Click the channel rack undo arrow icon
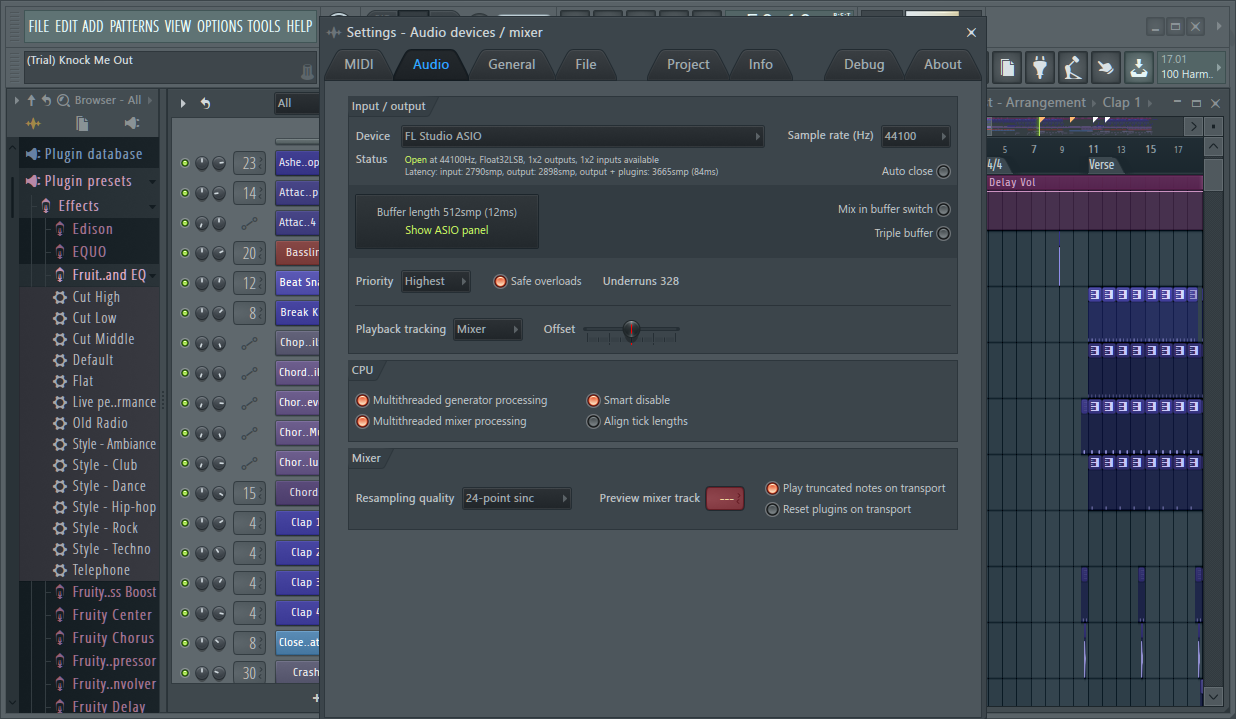 [205, 103]
